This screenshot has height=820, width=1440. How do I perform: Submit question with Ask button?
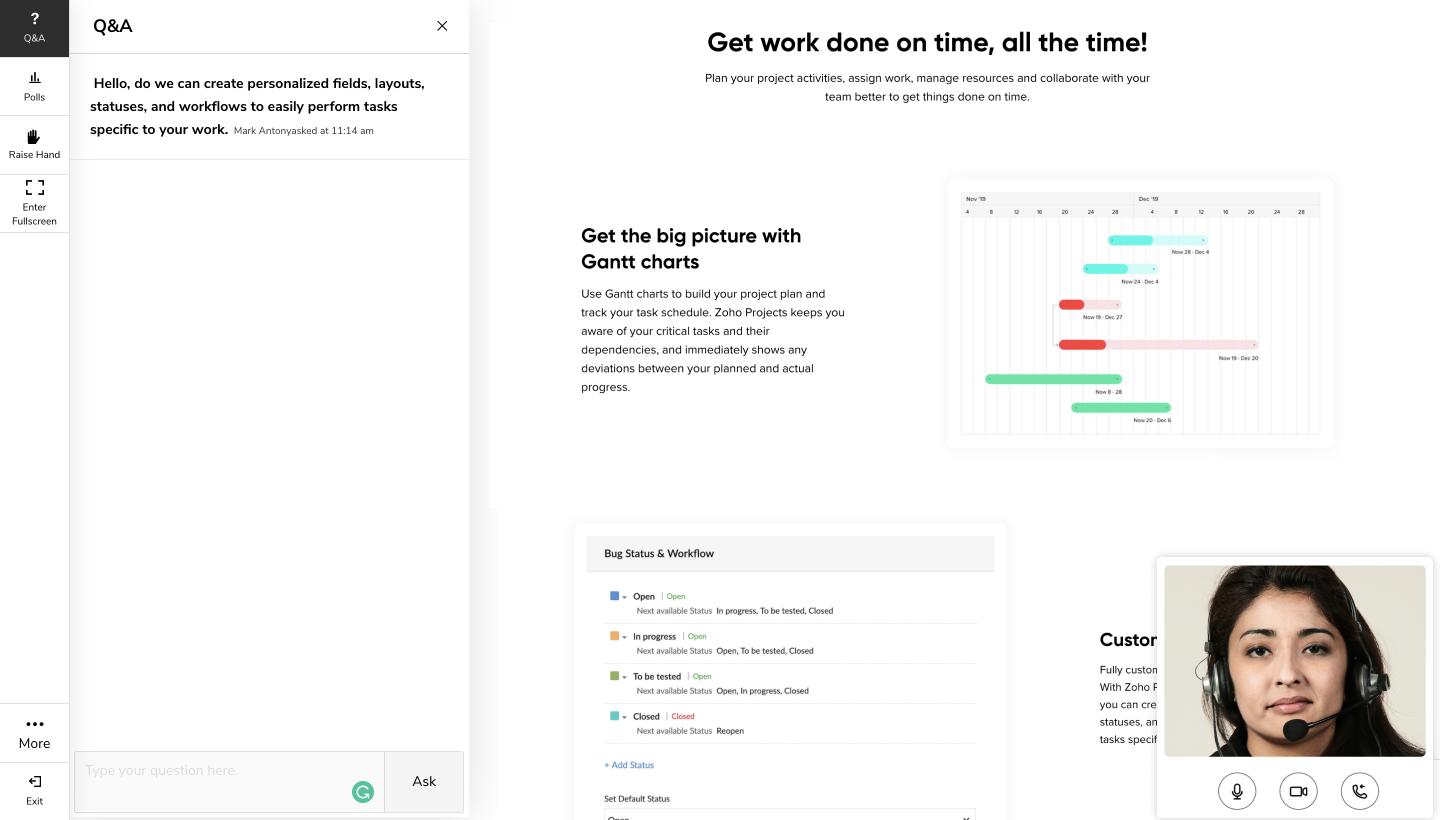pos(424,781)
